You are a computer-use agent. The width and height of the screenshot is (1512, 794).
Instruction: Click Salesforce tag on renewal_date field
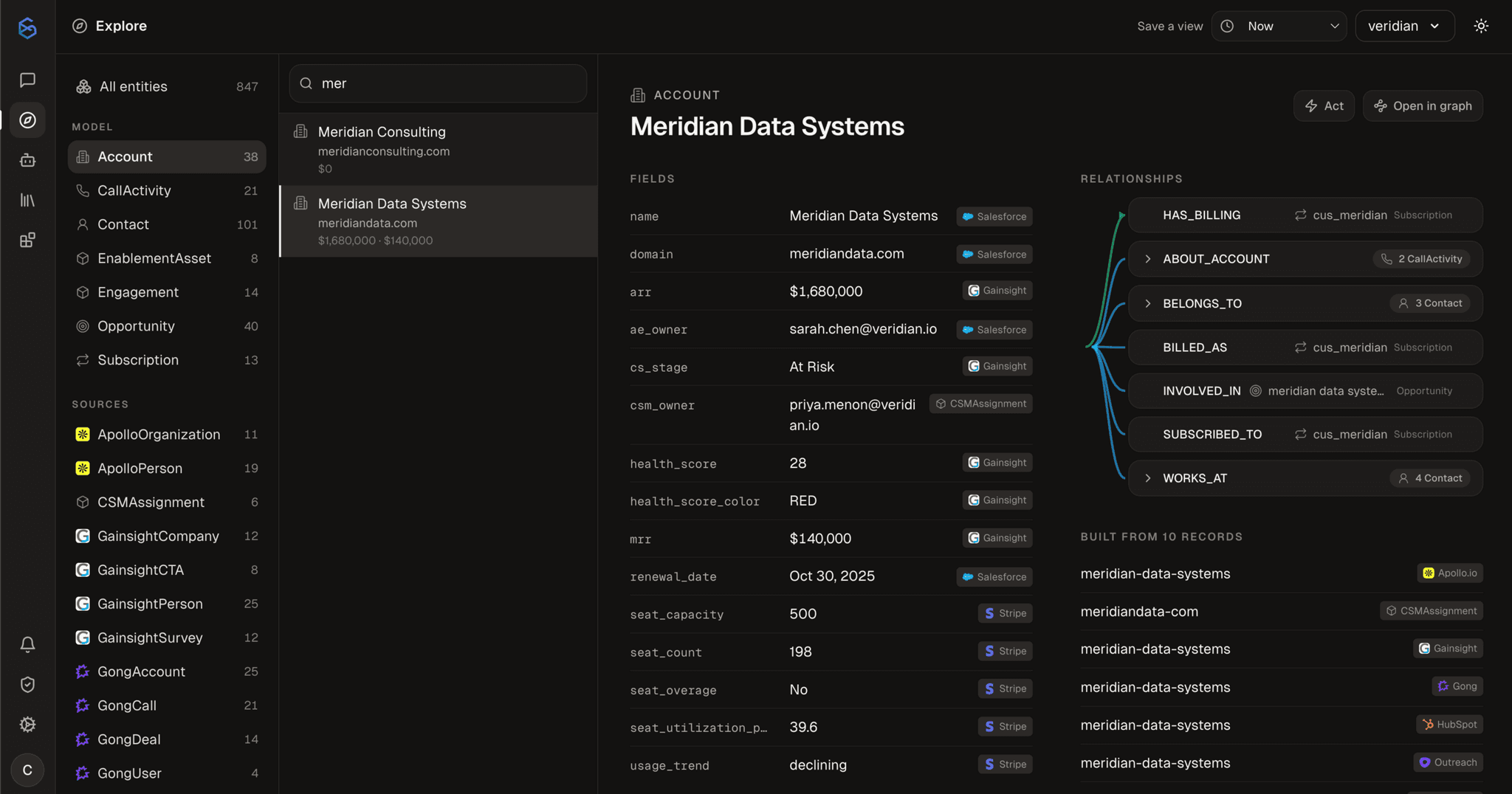click(994, 577)
